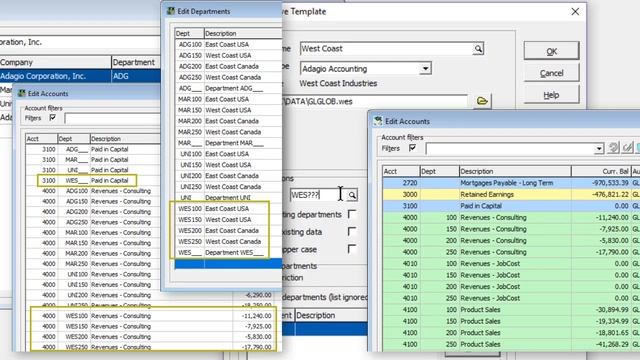Close the Template dialog with the X
The width and height of the screenshot is (640, 360).
(575, 11)
